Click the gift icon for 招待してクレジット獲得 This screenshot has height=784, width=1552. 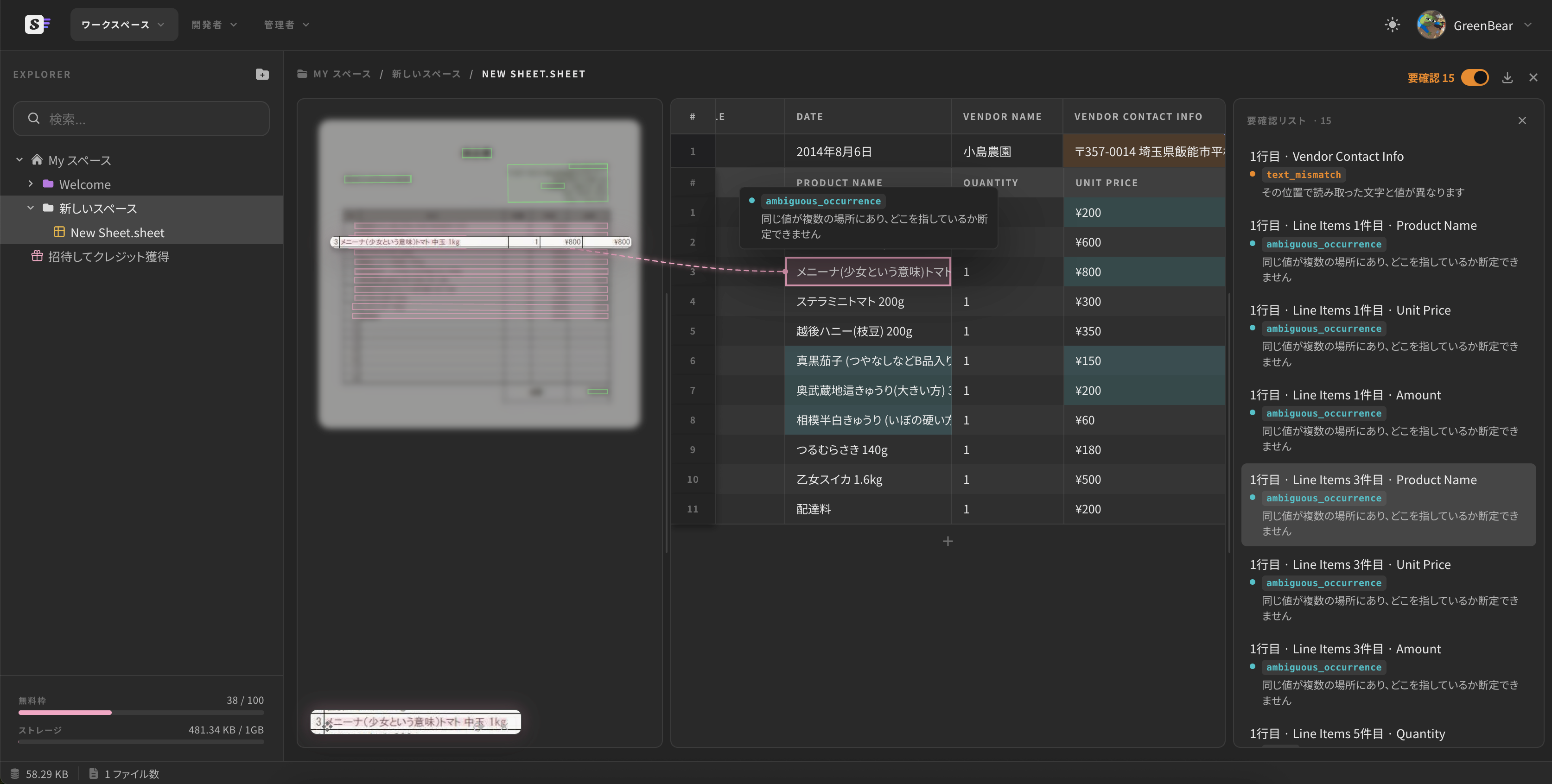[37, 256]
